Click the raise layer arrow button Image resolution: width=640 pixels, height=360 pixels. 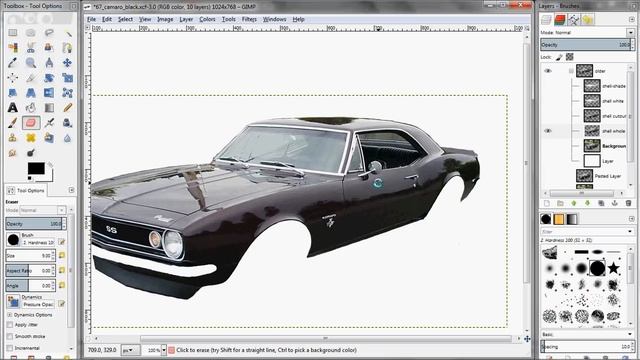point(574,203)
